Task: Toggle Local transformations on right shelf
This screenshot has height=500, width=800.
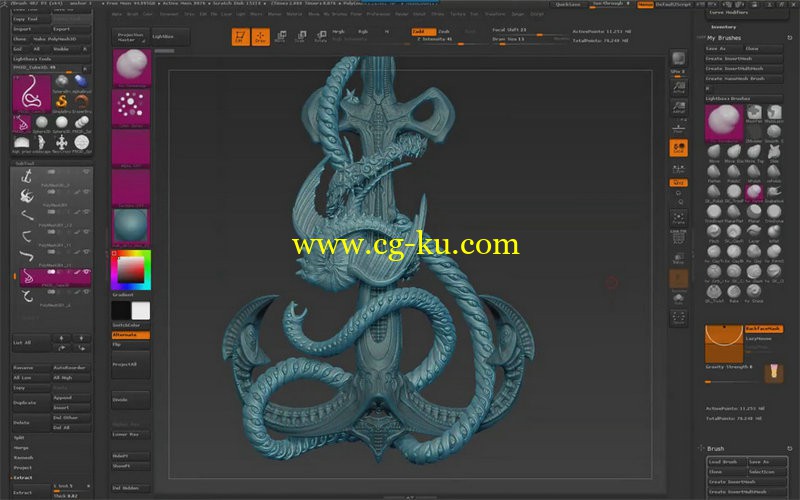Action: pyautogui.click(x=679, y=148)
